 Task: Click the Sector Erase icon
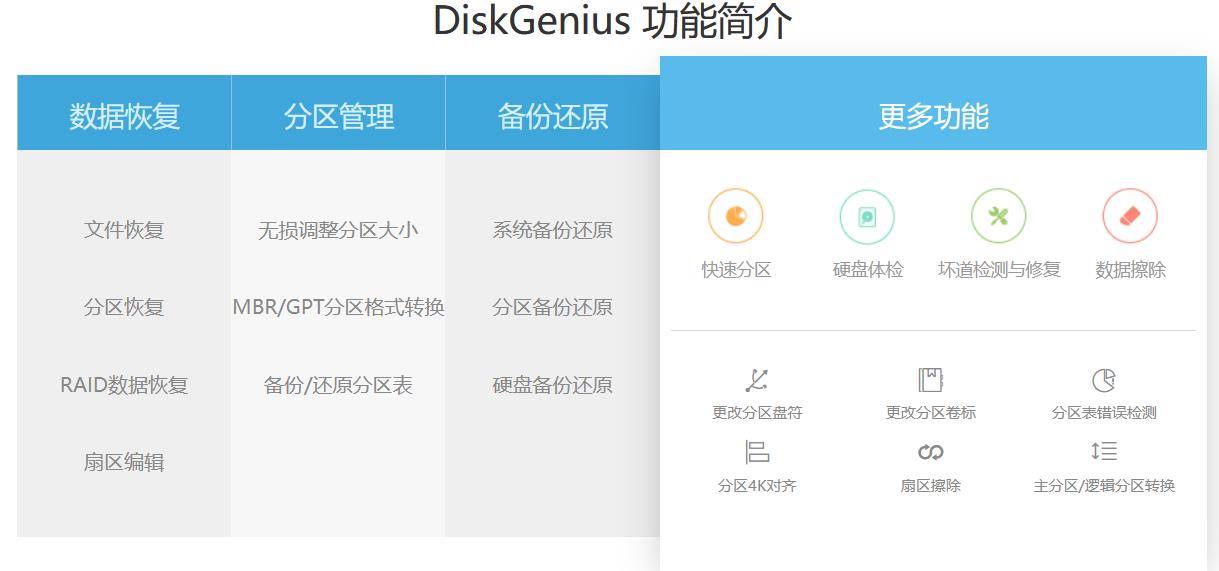tap(931, 452)
